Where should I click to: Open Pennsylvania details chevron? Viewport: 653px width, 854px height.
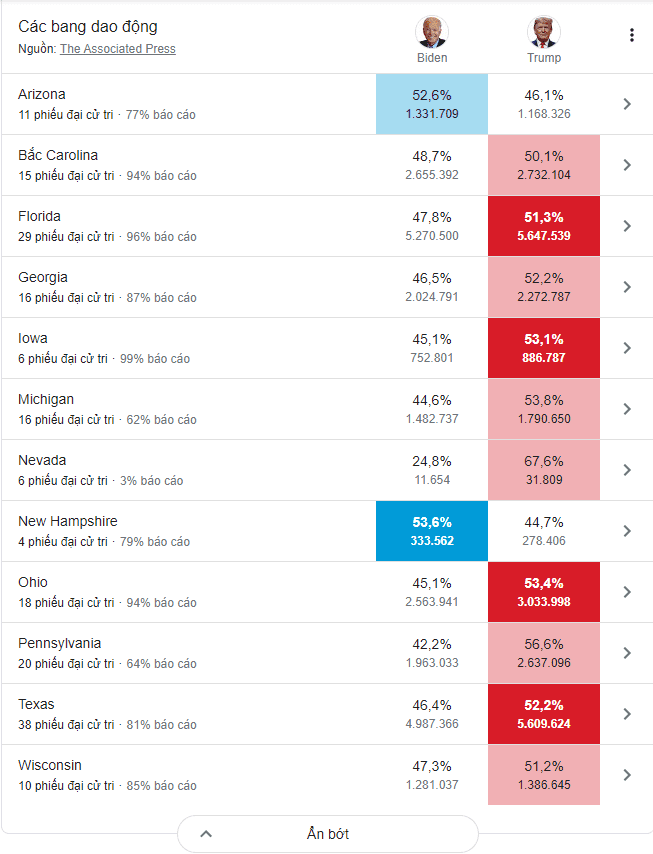click(x=627, y=653)
